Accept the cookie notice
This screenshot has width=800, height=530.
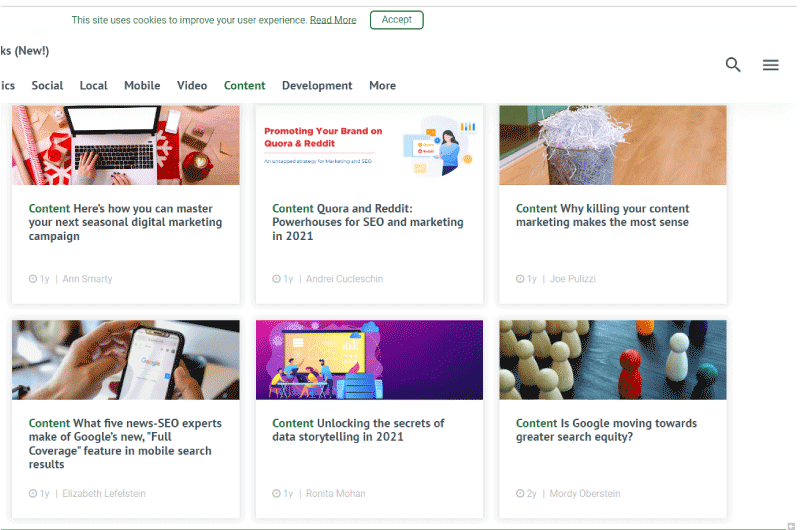(x=396, y=20)
